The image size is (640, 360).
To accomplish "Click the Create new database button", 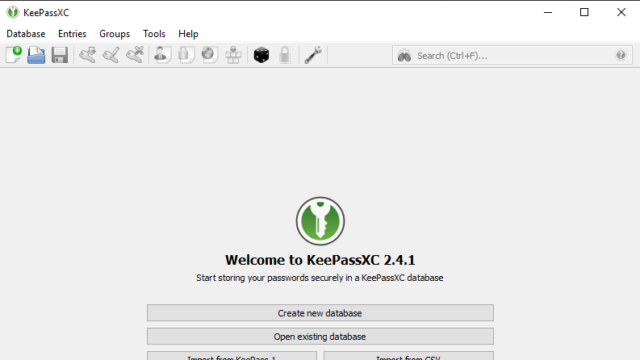I will click(320, 313).
